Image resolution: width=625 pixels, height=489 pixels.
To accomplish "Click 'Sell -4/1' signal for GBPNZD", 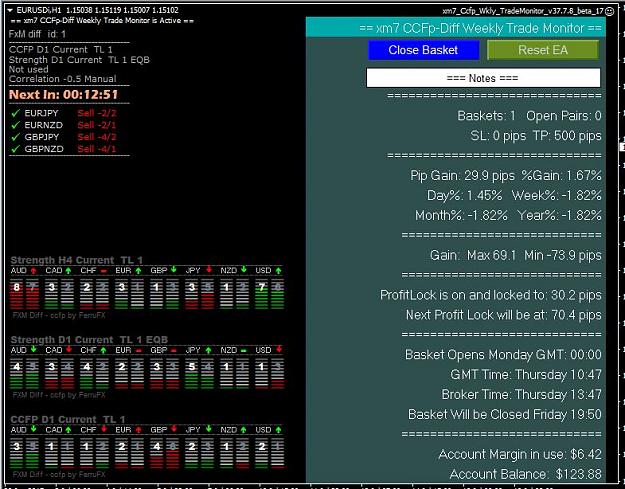I will (x=97, y=149).
